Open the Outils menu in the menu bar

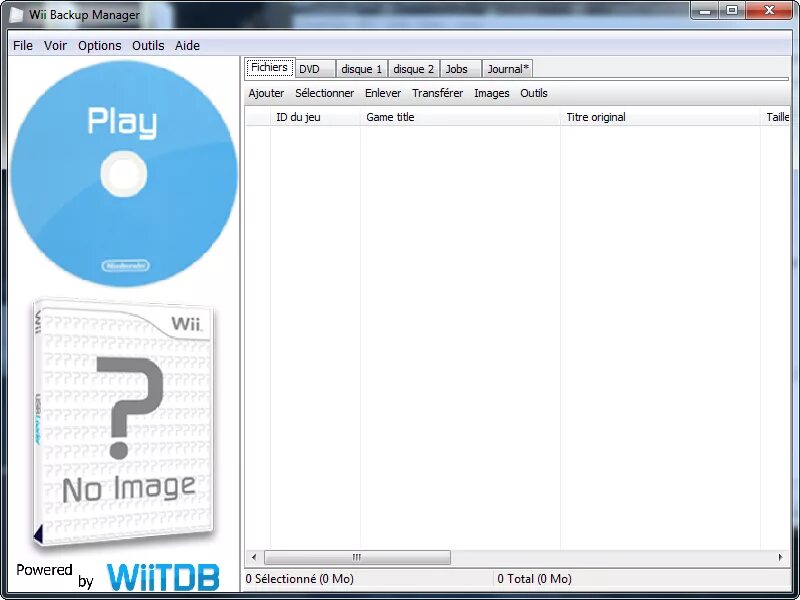tap(148, 45)
